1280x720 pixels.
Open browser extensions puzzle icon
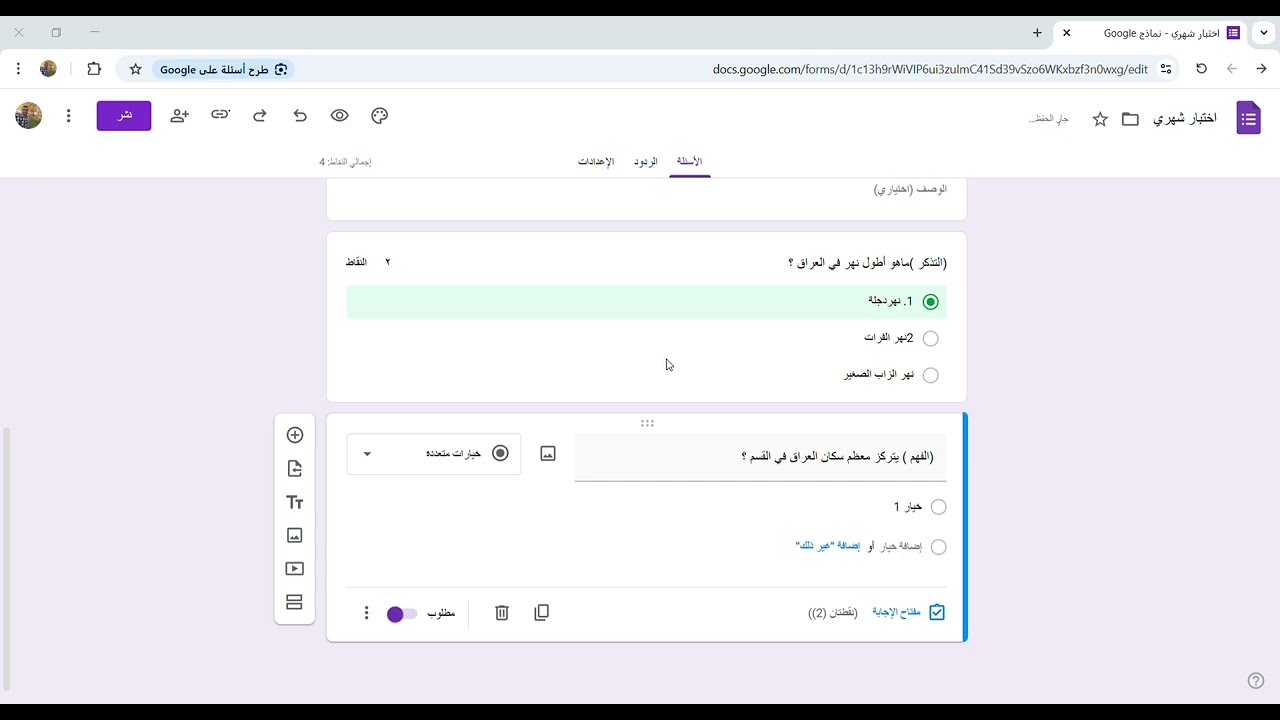point(94,69)
